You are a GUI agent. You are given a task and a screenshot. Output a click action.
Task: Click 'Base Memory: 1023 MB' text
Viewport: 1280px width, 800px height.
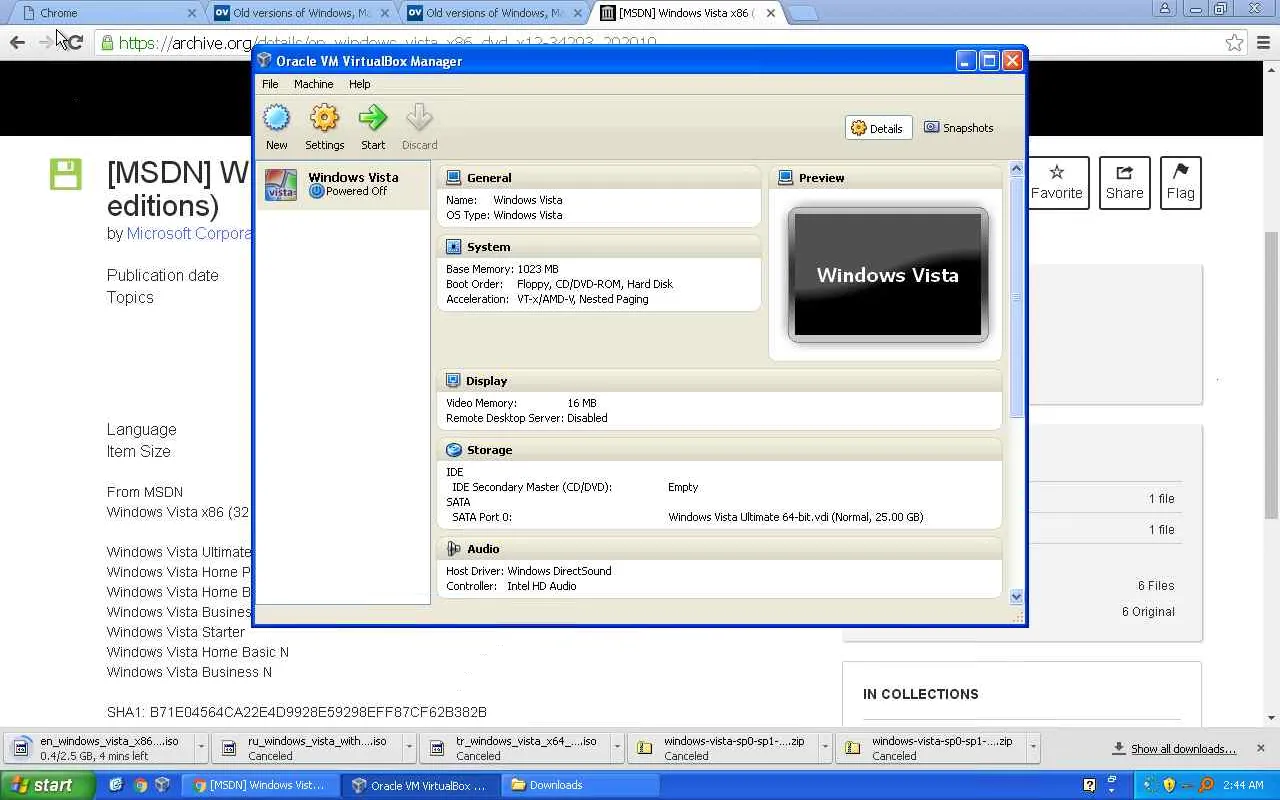[502, 269]
